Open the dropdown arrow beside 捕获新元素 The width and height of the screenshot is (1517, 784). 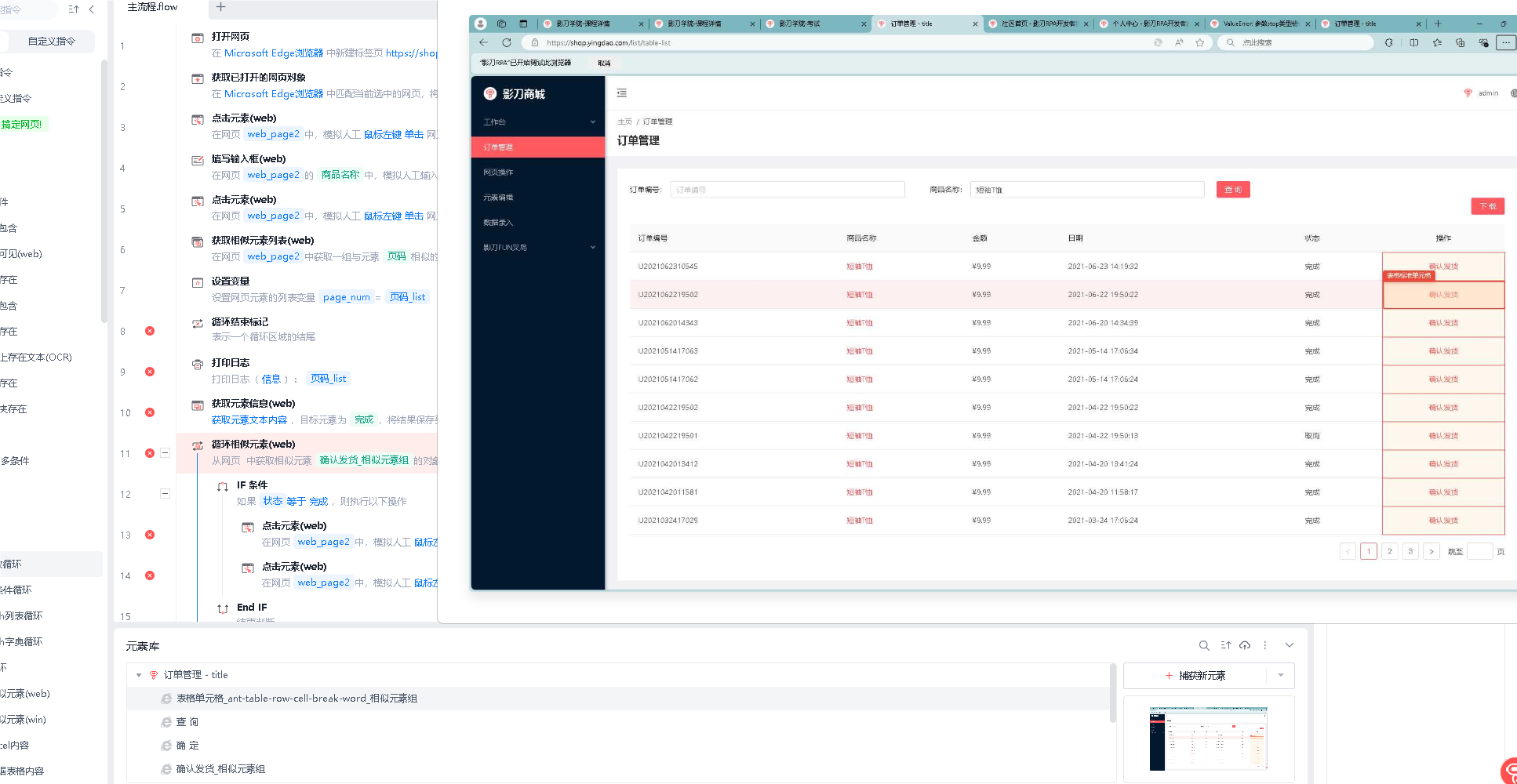1280,676
